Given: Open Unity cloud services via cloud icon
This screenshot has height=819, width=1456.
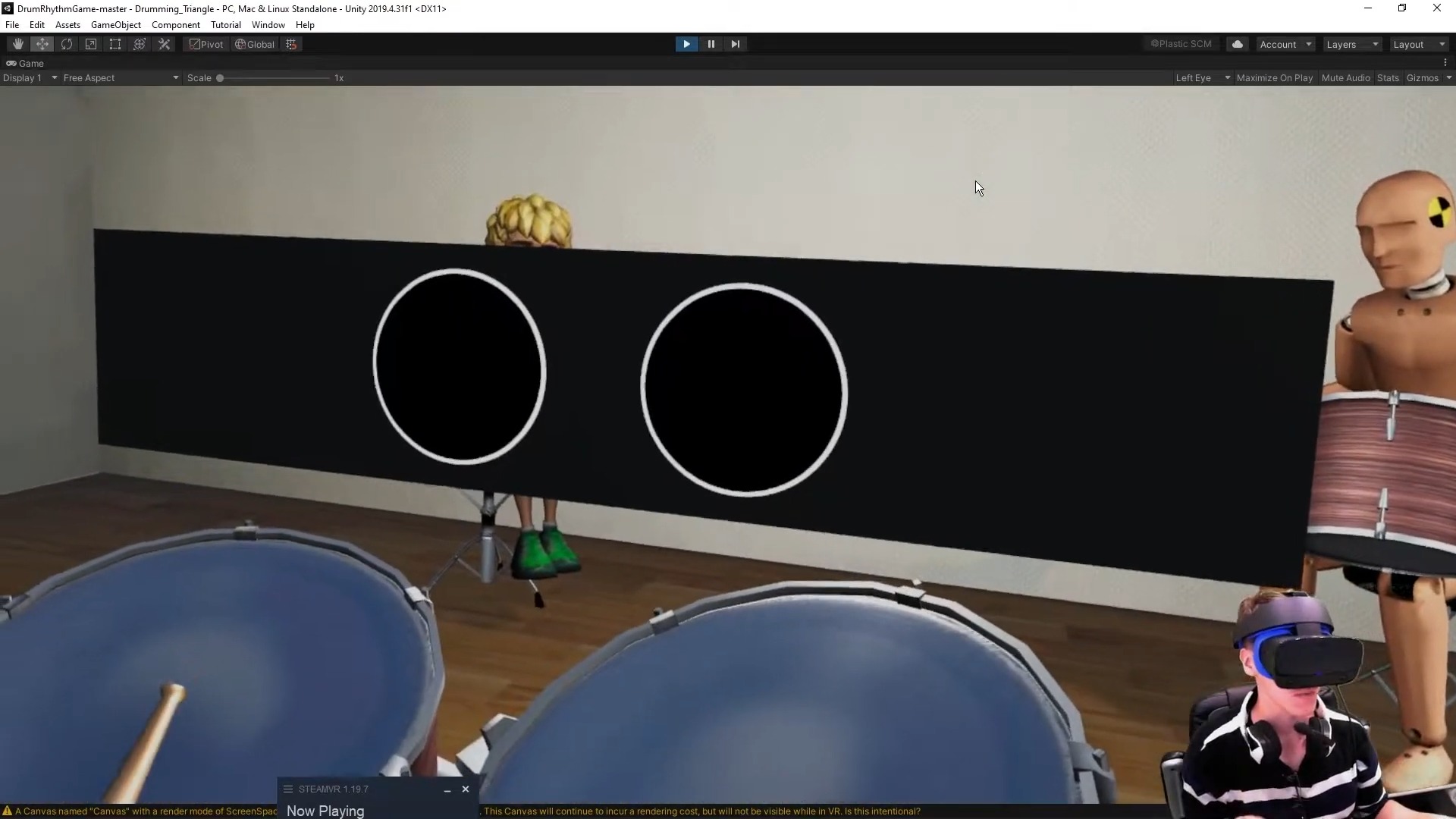Looking at the screenshot, I should click(1238, 44).
